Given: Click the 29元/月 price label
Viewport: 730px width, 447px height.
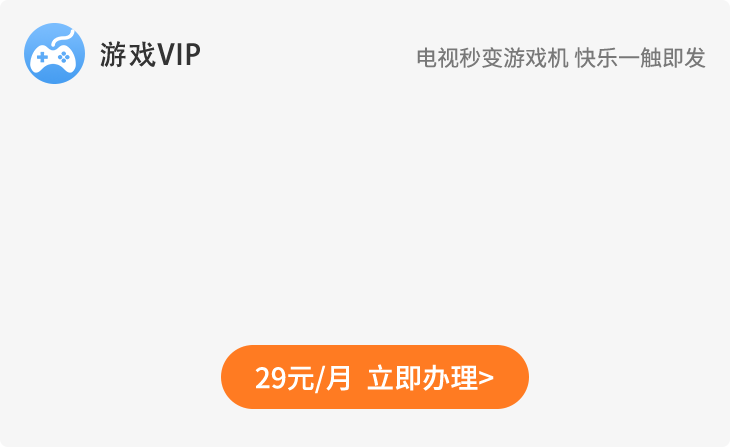Looking at the screenshot, I should [303, 378].
